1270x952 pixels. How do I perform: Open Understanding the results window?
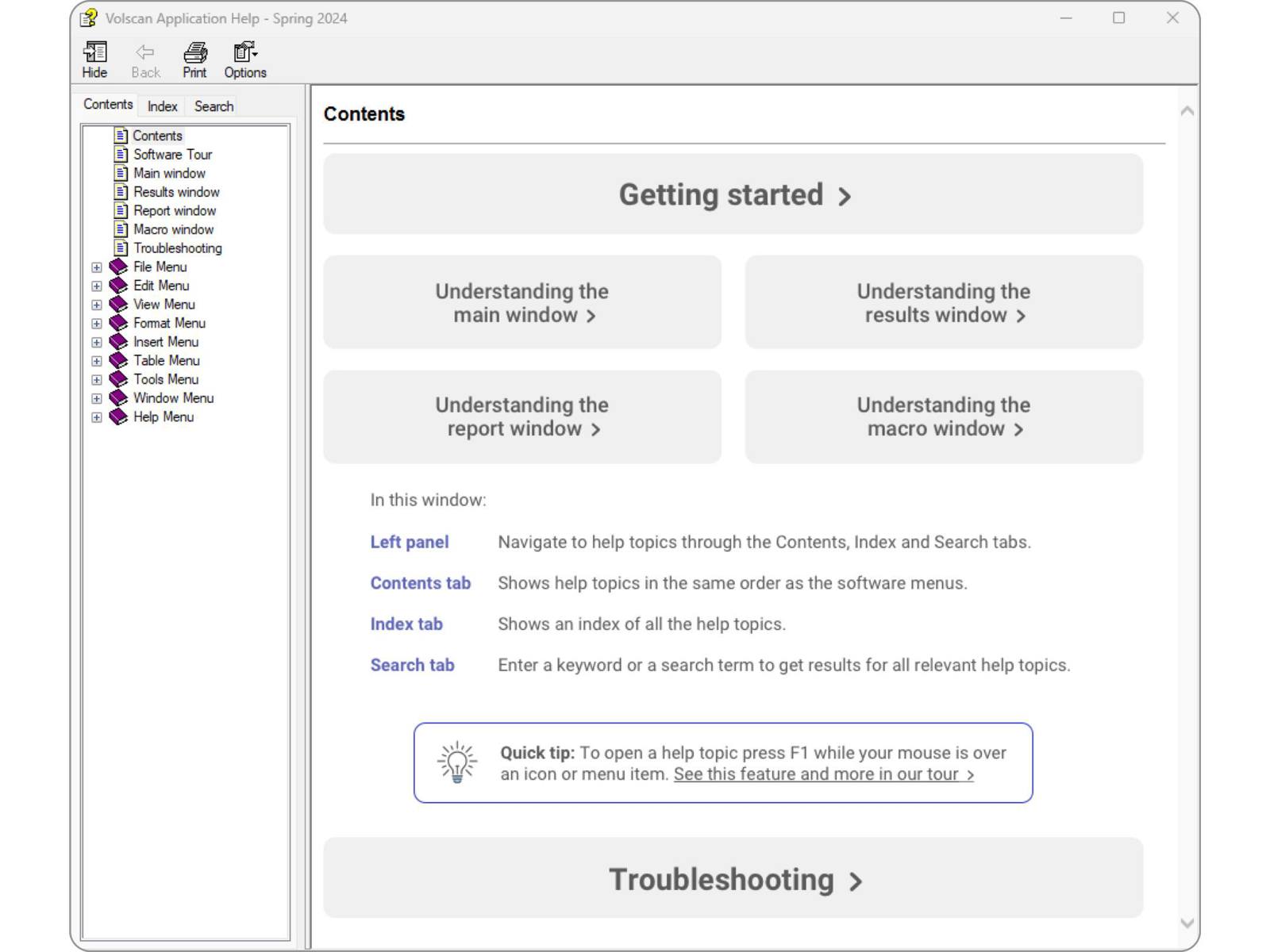(944, 302)
